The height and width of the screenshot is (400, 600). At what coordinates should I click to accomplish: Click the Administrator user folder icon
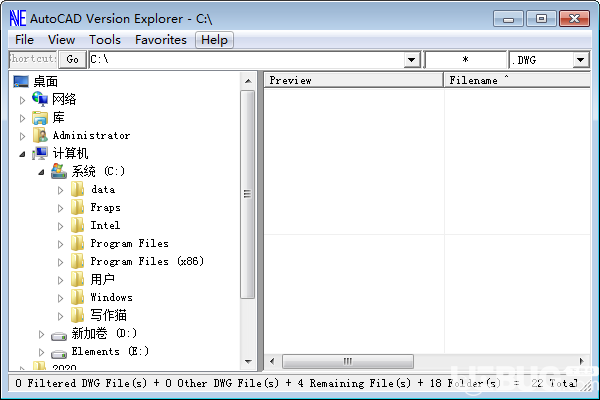point(40,135)
